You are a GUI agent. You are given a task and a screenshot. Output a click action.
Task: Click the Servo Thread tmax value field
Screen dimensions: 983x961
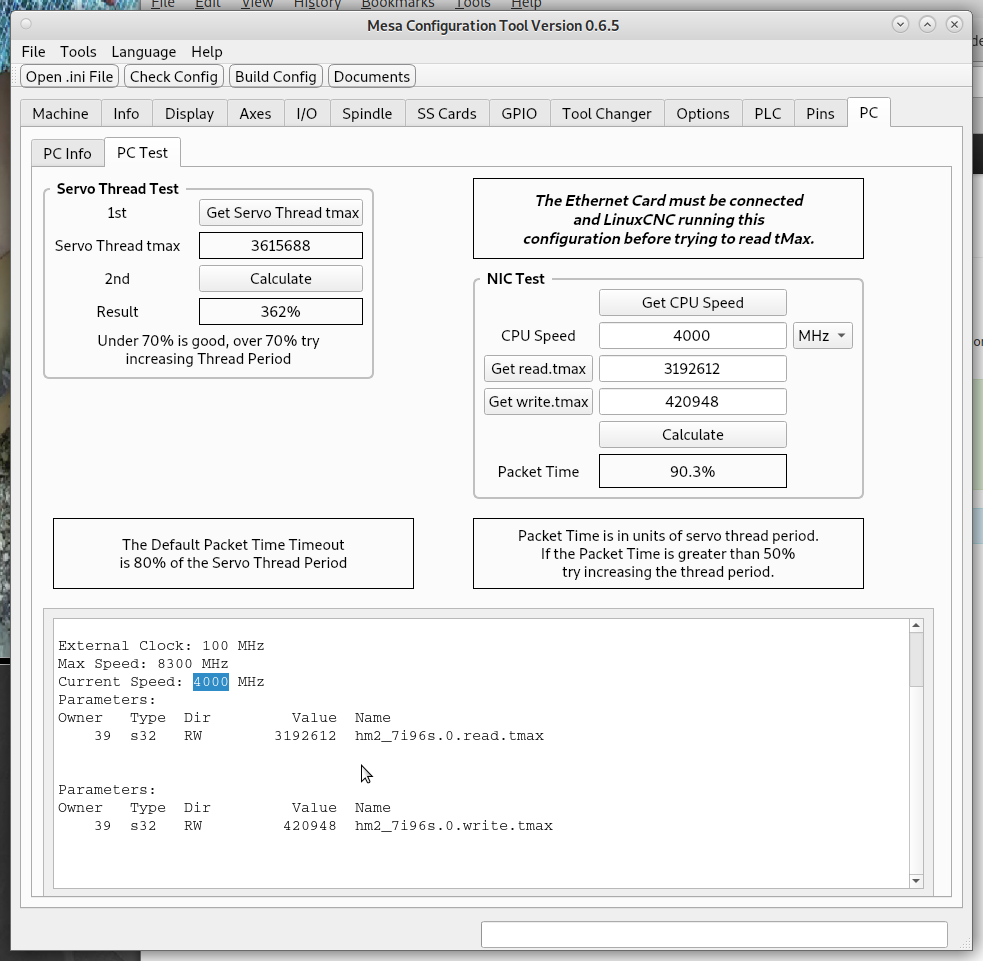pos(281,246)
